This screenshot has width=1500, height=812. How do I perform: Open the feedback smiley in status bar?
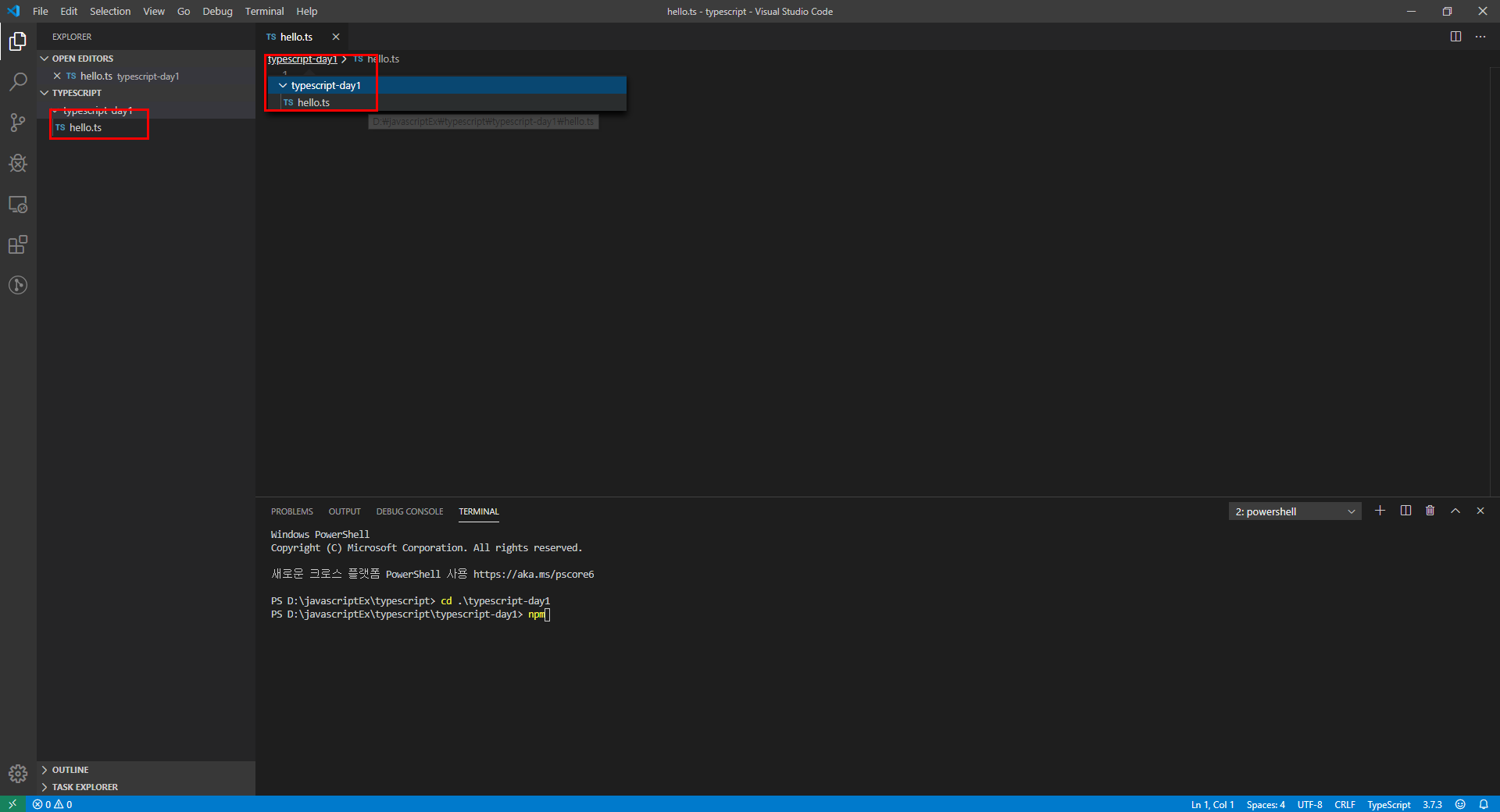(1460, 804)
